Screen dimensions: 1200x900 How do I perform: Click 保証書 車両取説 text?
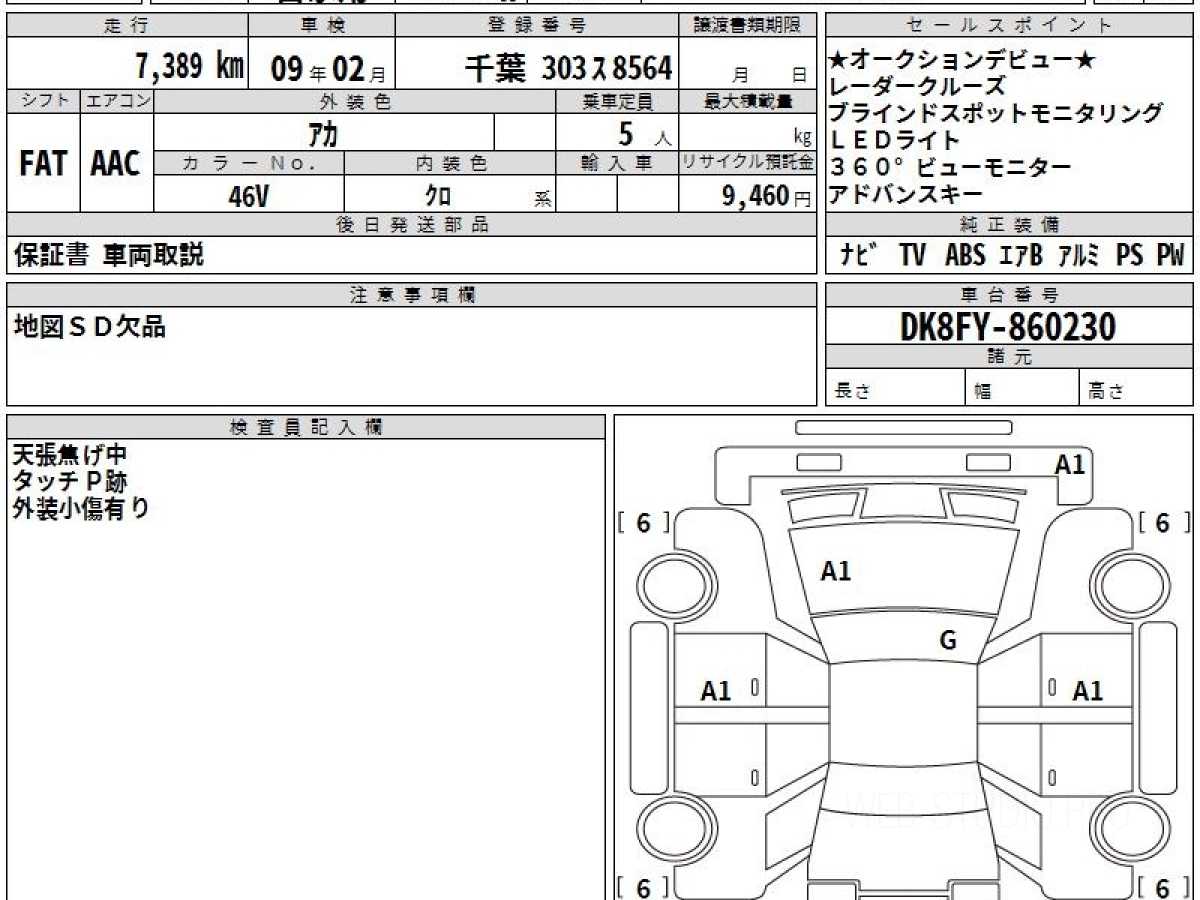point(109,255)
